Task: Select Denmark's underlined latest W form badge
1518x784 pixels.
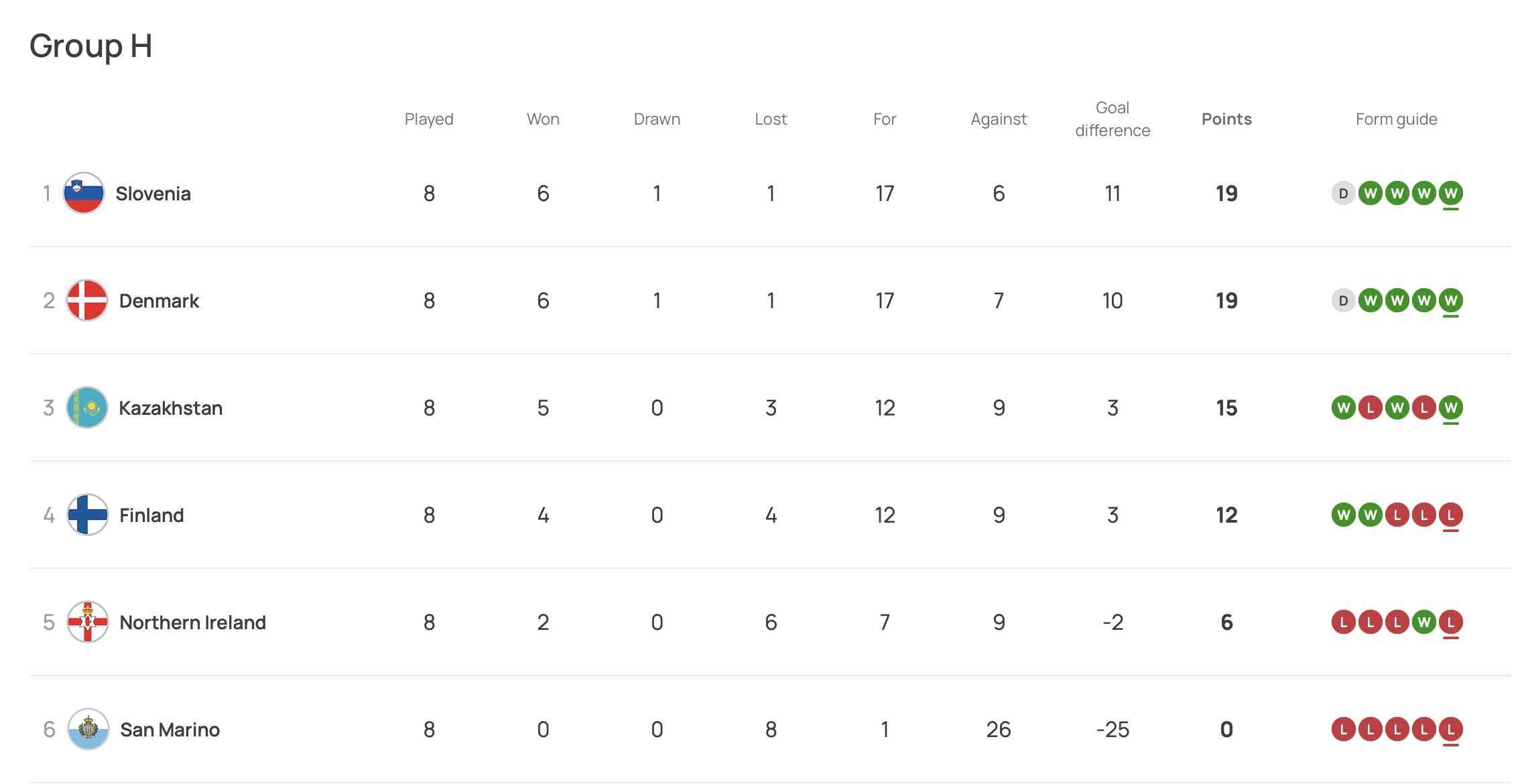Action: point(1451,301)
